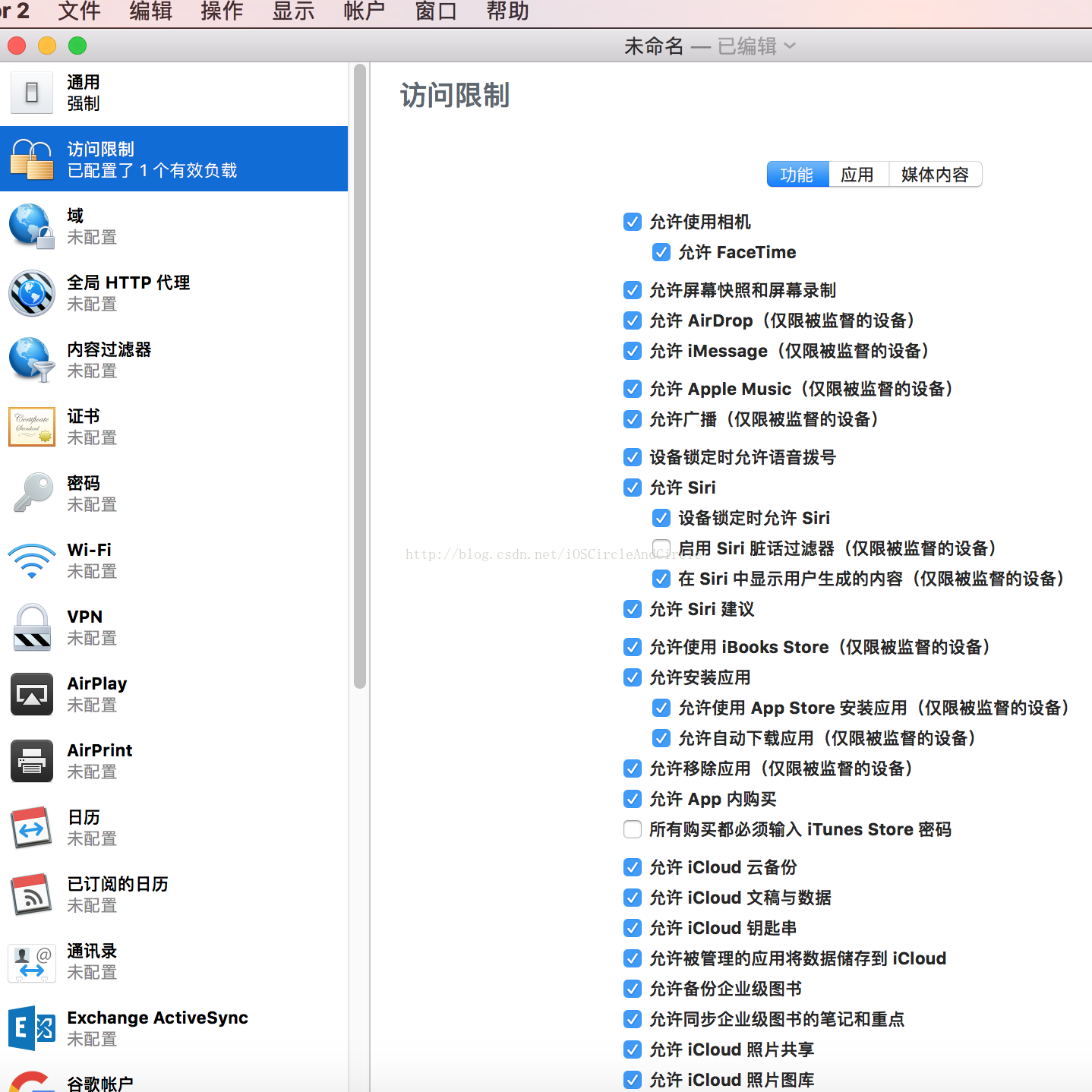Open the 已订阅的日历 RSS calendar icon
The image size is (1092, 1092).
[x=32, y=895]
